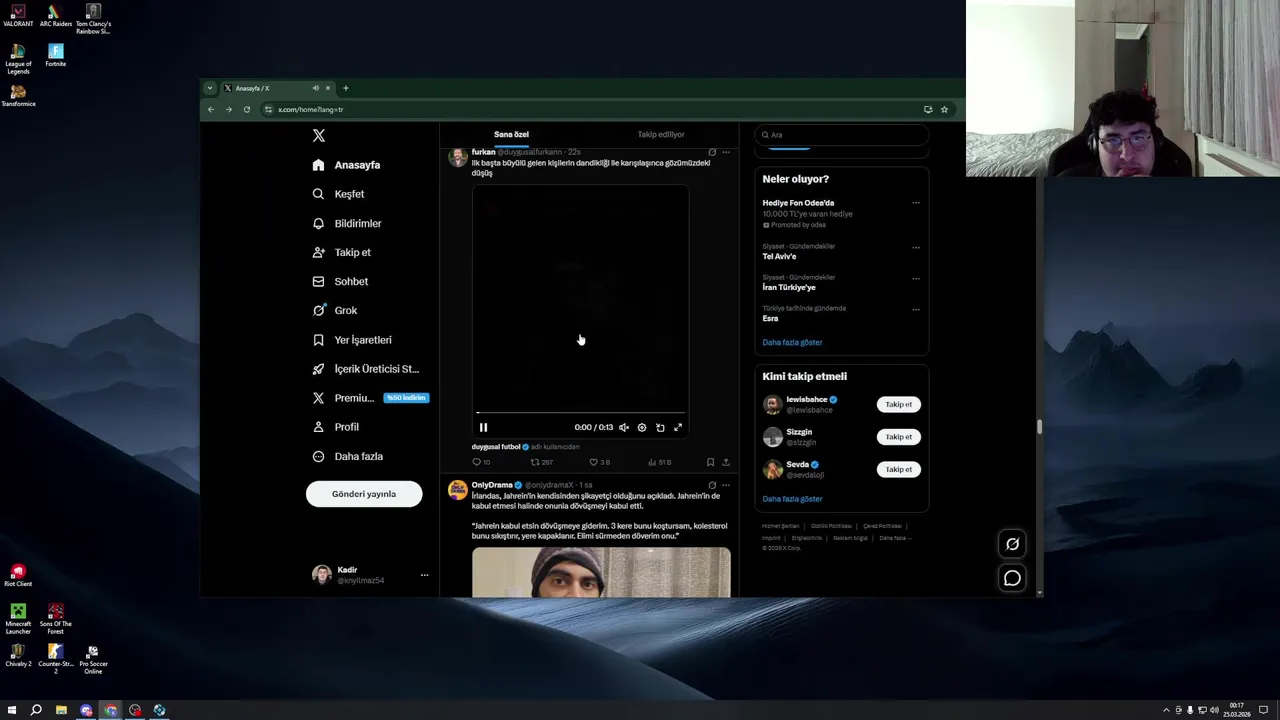The width and height of the screenshot is (1280, 720).
Task: Open Premium in sidebar
Action: 370,398
